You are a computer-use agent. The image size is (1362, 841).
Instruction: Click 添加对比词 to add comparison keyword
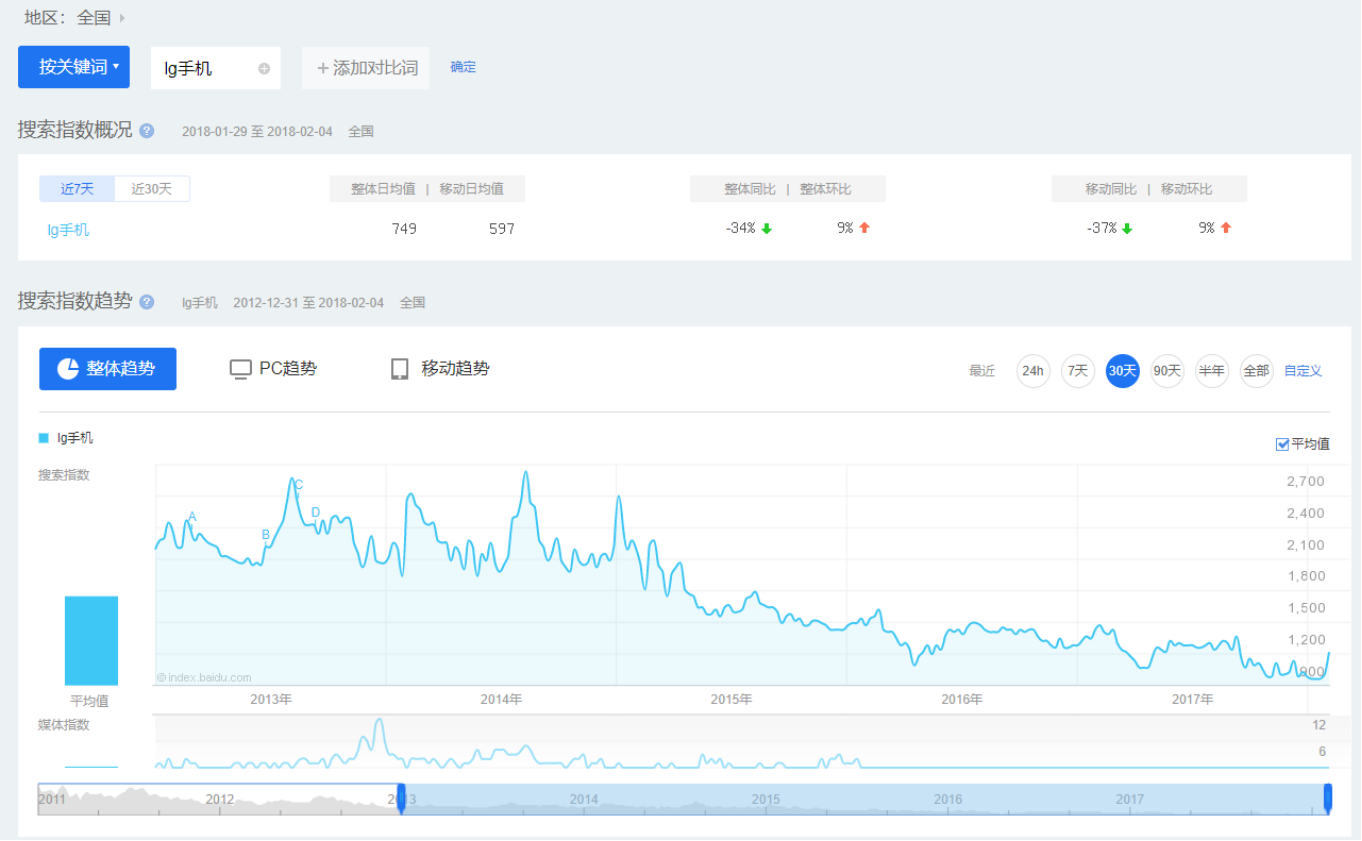click(x=366, y=68)
